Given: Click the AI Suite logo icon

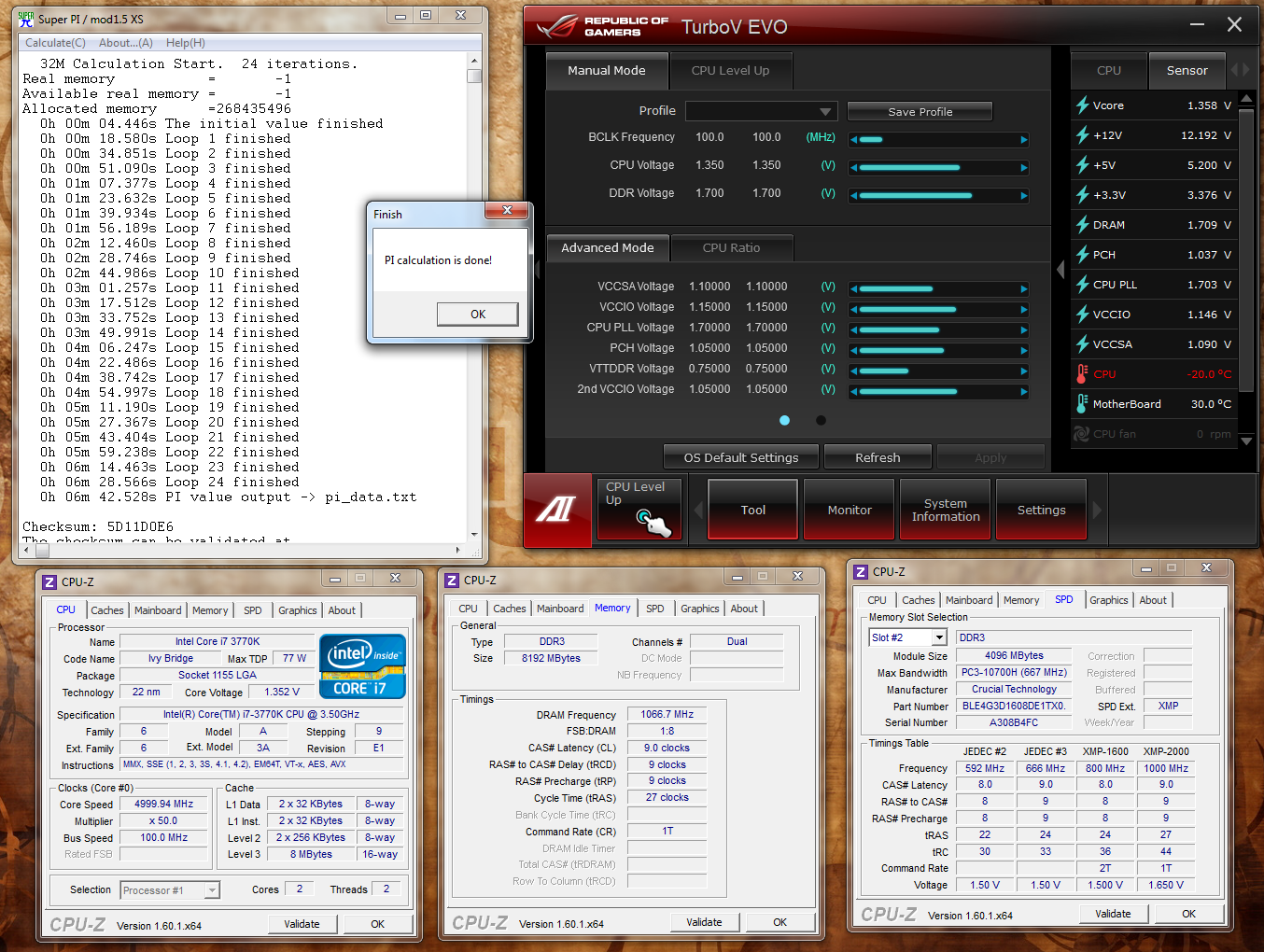Looking at the screenshot, I should tap(557, 510).
